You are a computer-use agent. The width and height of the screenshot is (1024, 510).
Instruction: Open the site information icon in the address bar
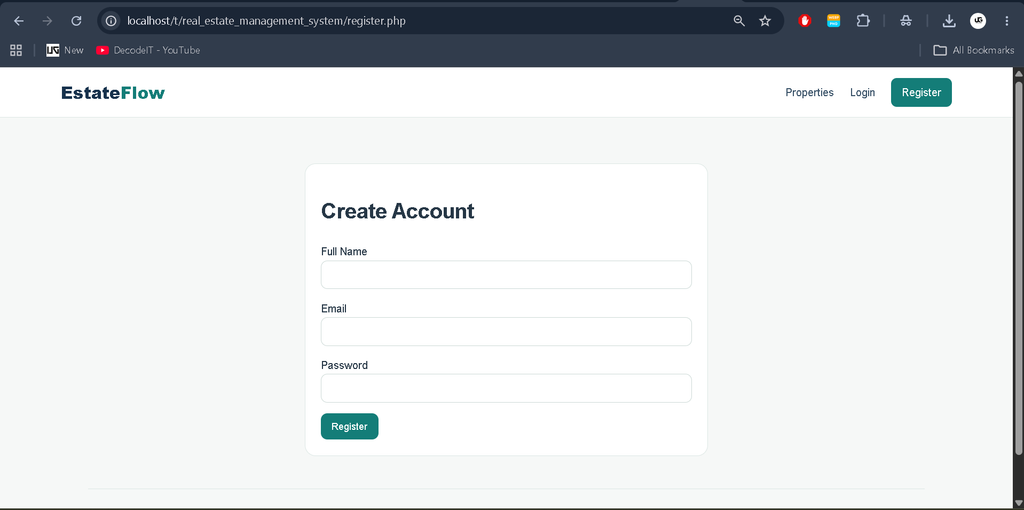click(x=111, y=21)
